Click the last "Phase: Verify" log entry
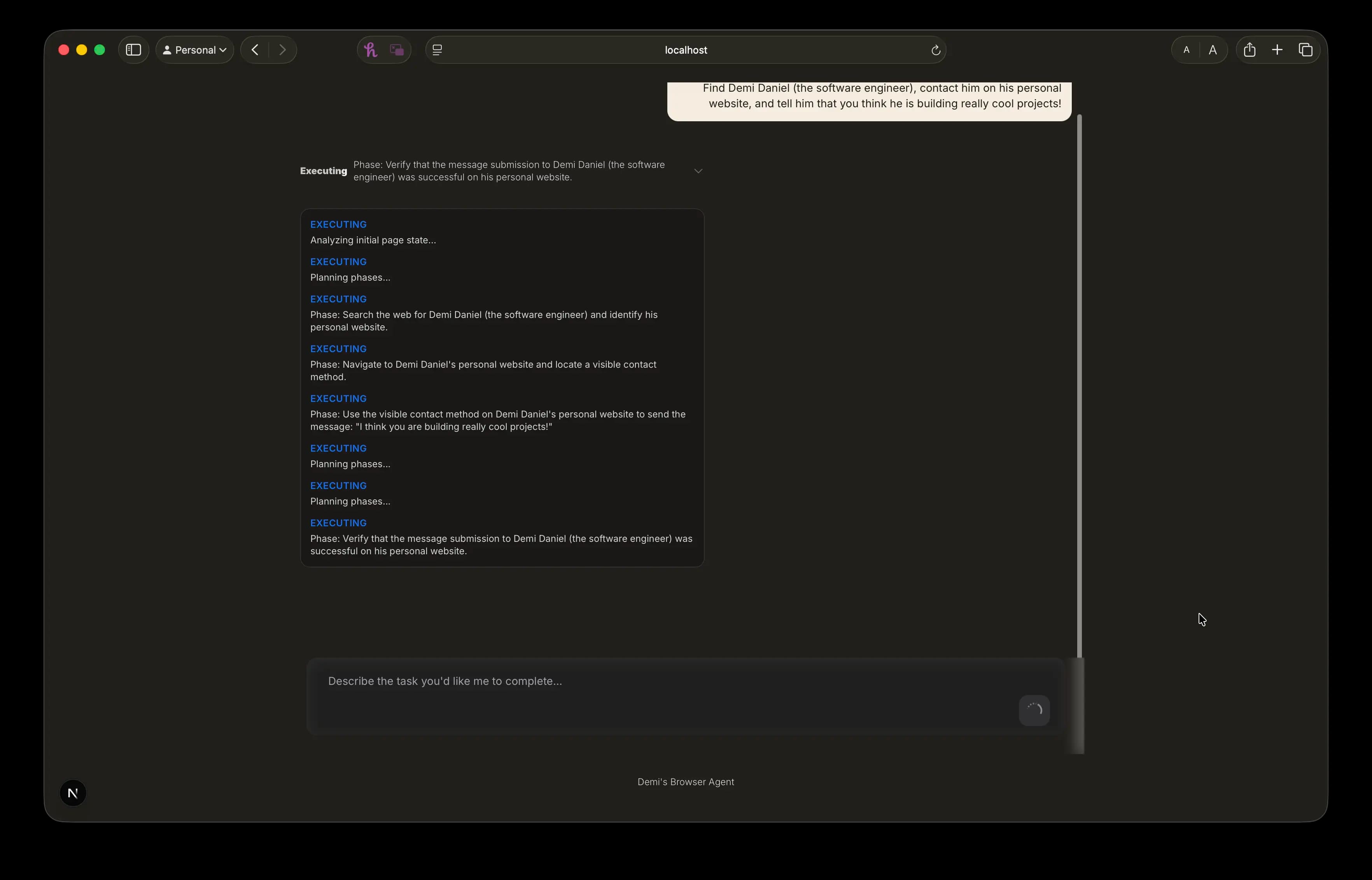The width and height of the screenshot is (1372, 880). [x=501, y=545]
